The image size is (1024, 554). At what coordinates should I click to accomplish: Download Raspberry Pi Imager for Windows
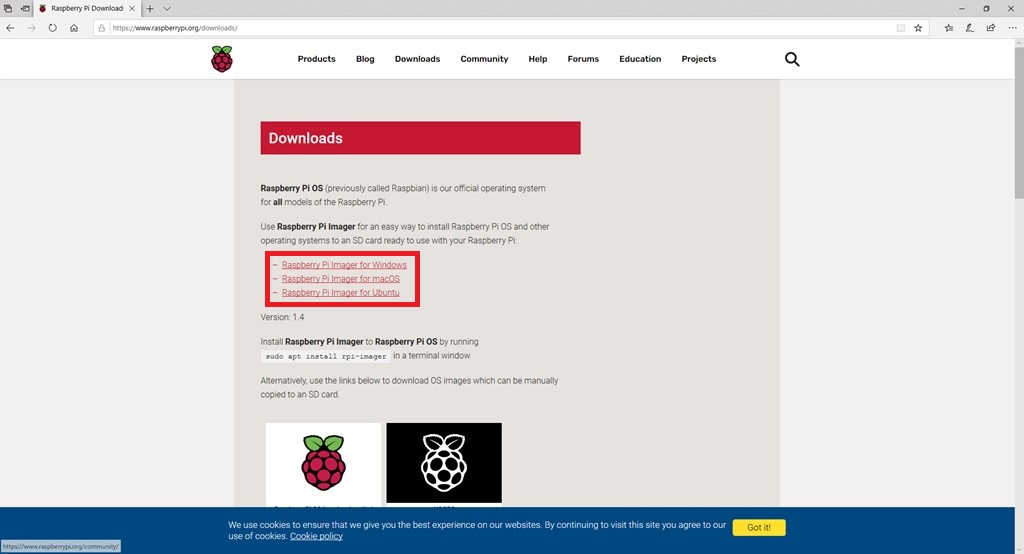point(344,265)
